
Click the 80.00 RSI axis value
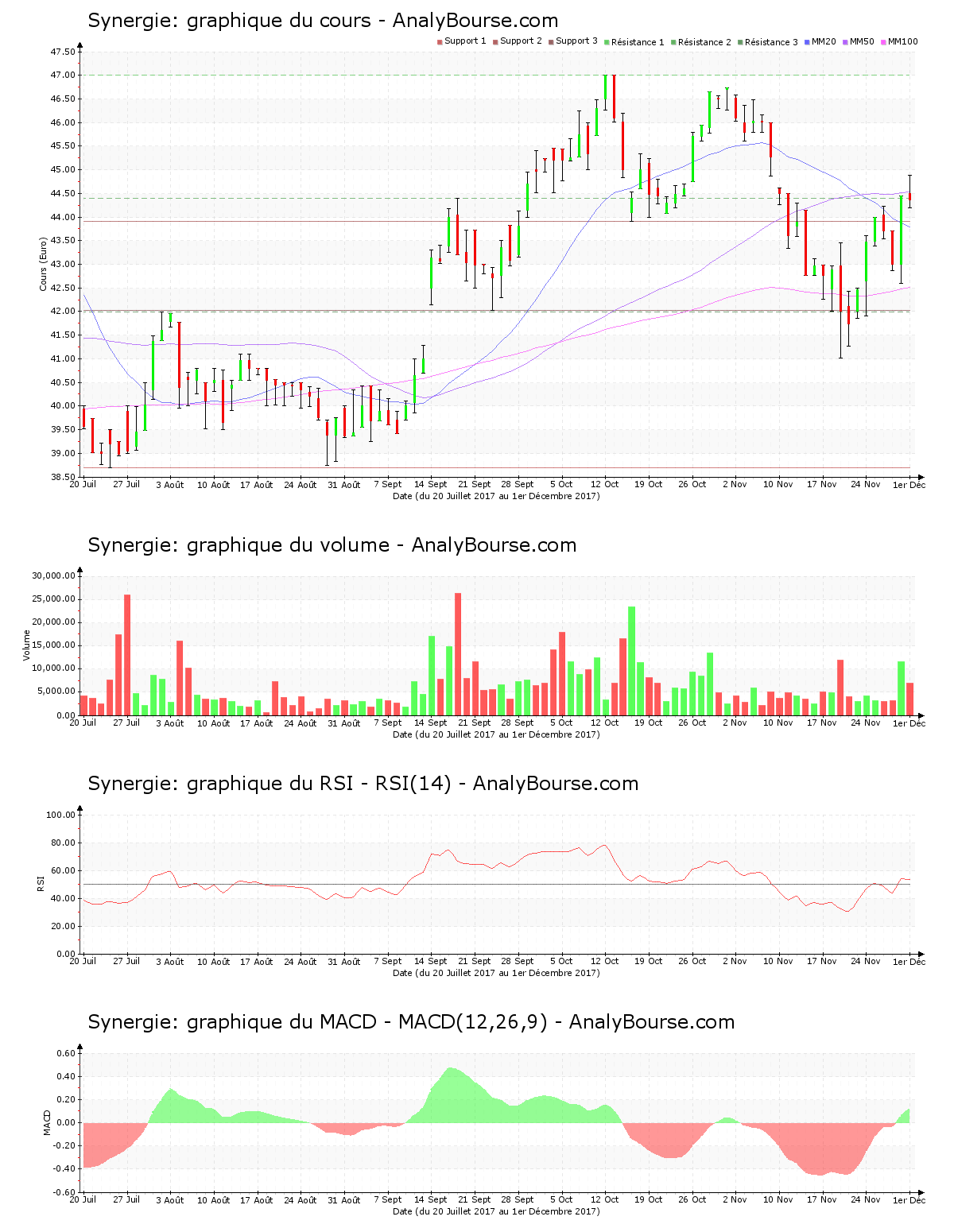click(x=63, y=843)
